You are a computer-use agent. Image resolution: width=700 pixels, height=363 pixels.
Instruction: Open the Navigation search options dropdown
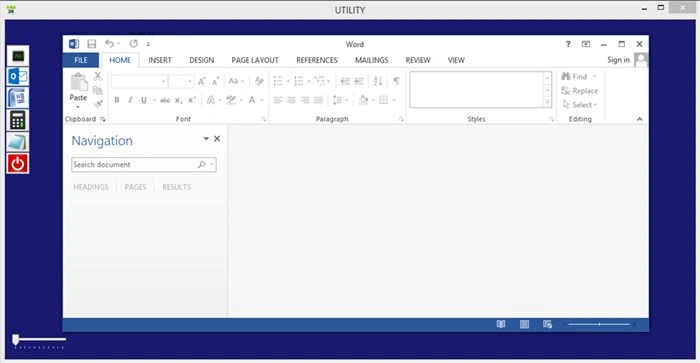pos(212,164)
